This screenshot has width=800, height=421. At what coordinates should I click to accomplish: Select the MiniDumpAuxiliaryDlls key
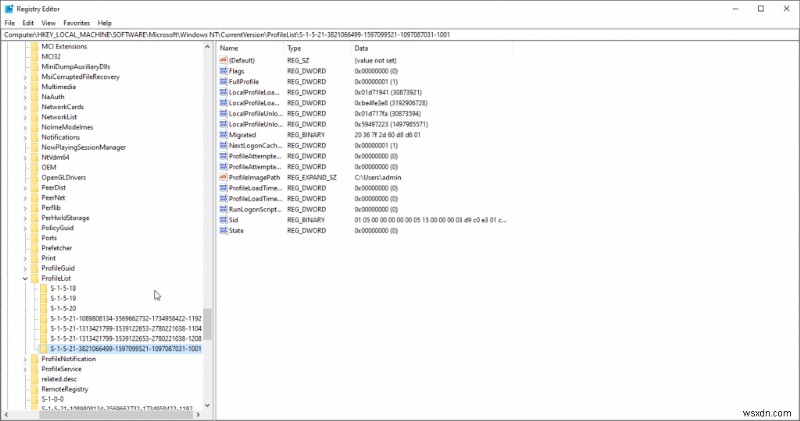[x=76, y=67]
